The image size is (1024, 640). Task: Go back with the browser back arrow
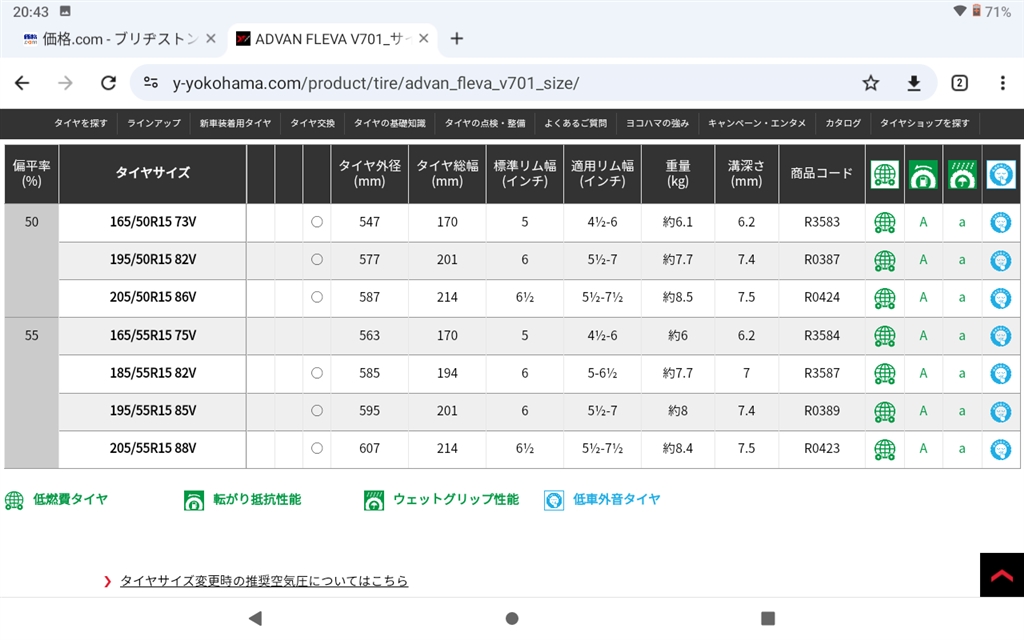(x=22, y=83)
